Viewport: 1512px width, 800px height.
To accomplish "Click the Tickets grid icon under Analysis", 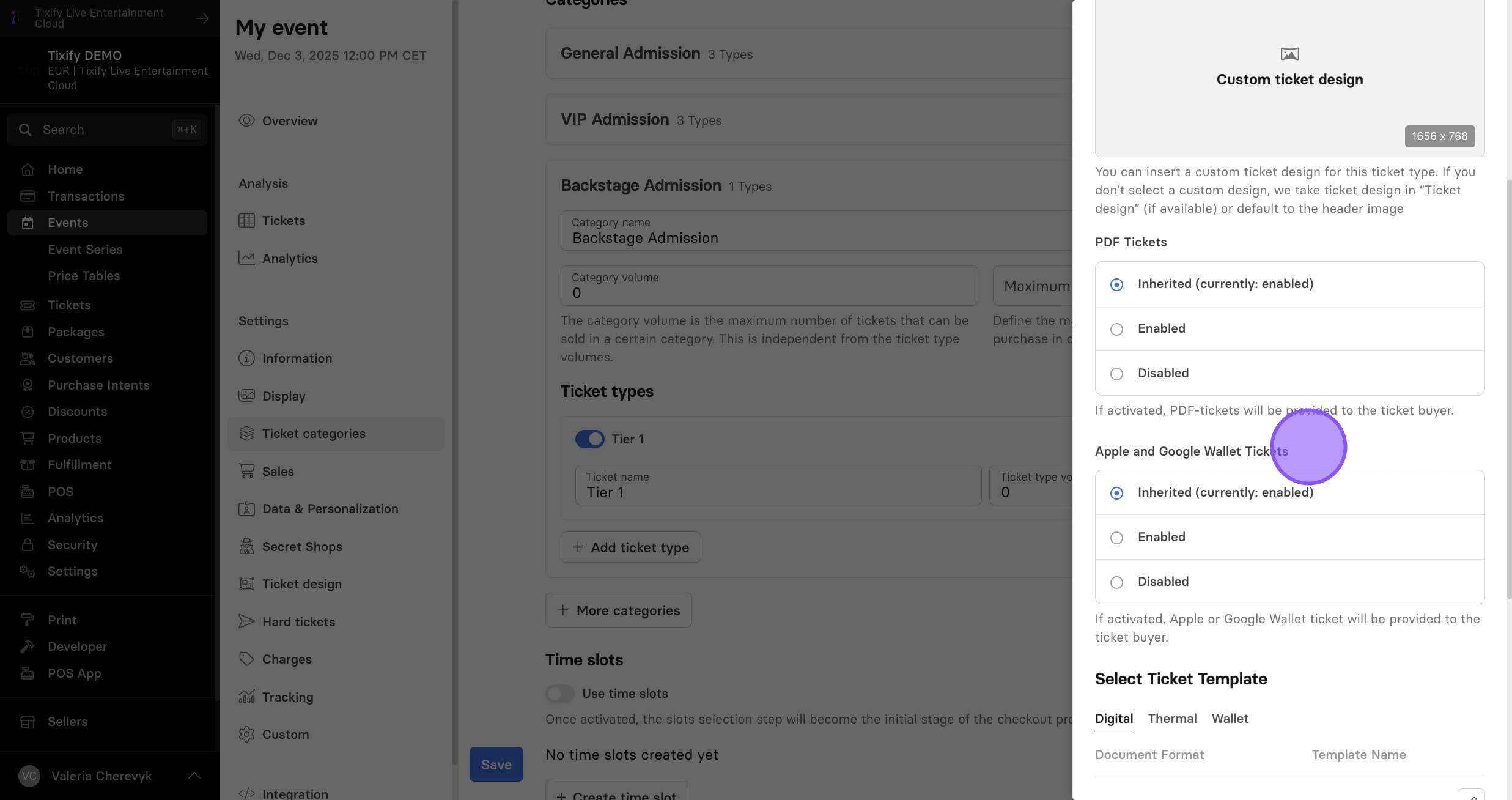I will (246, 221).
